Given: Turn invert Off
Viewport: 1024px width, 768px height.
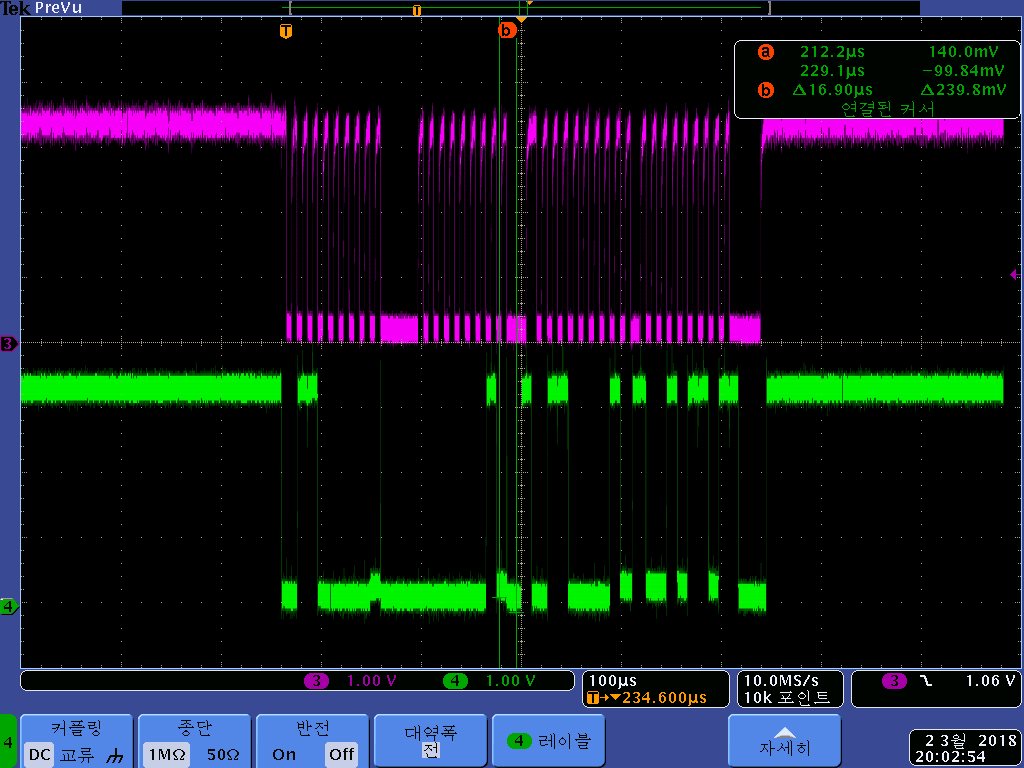Looking at the screenshot, I should click(x=341, y=754).
